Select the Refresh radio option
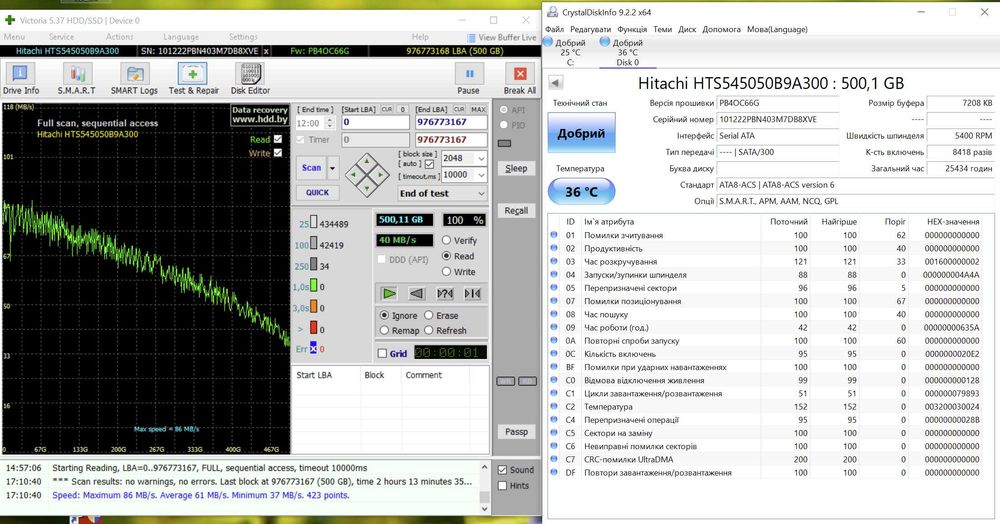 pyautogui.click(x=429, y=330)
